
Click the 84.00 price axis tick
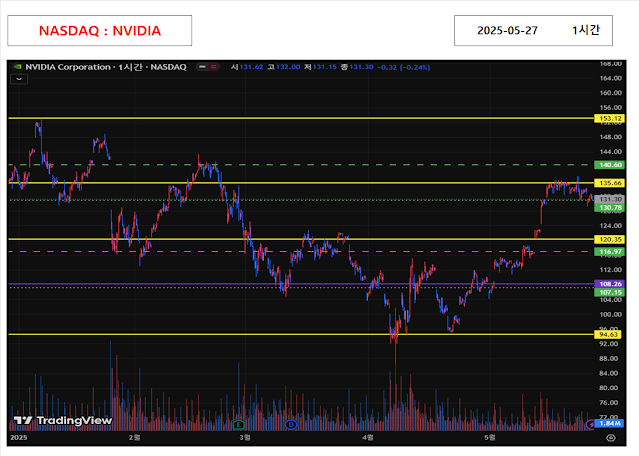pos(610,373)
